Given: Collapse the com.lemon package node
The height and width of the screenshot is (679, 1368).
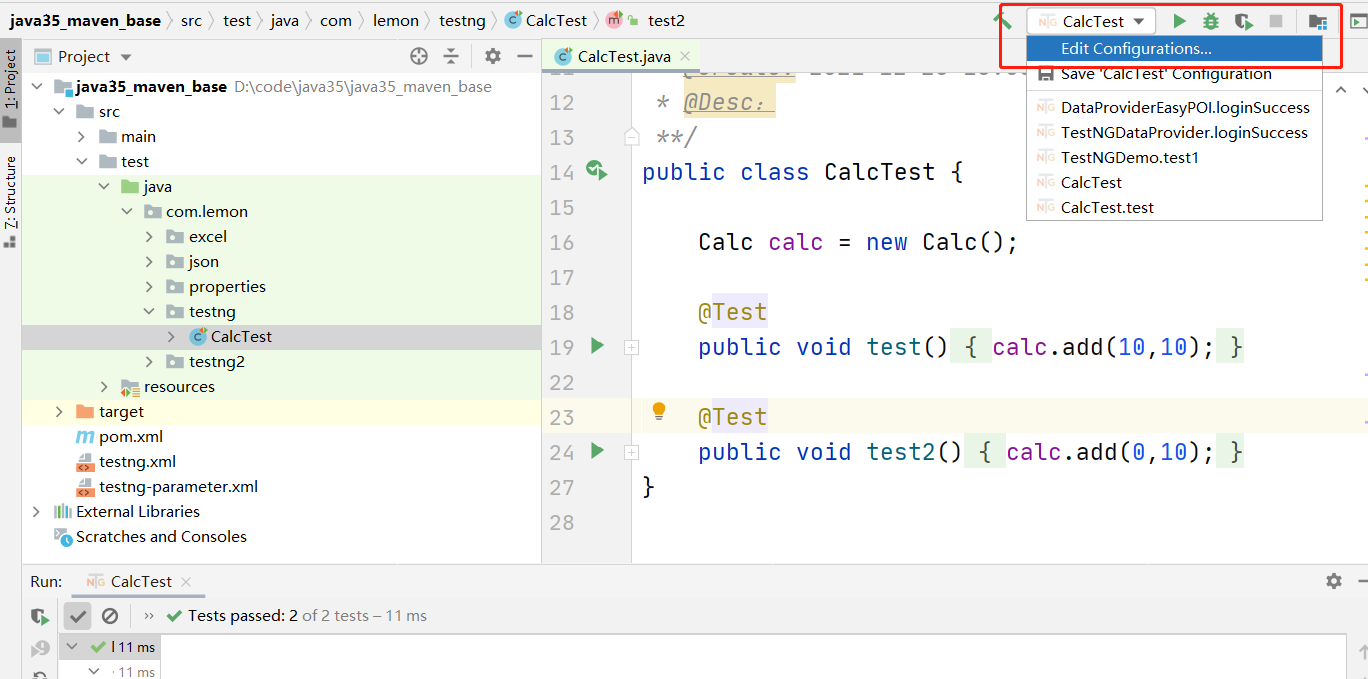Looking at the screenshot, I should (127, 212).
